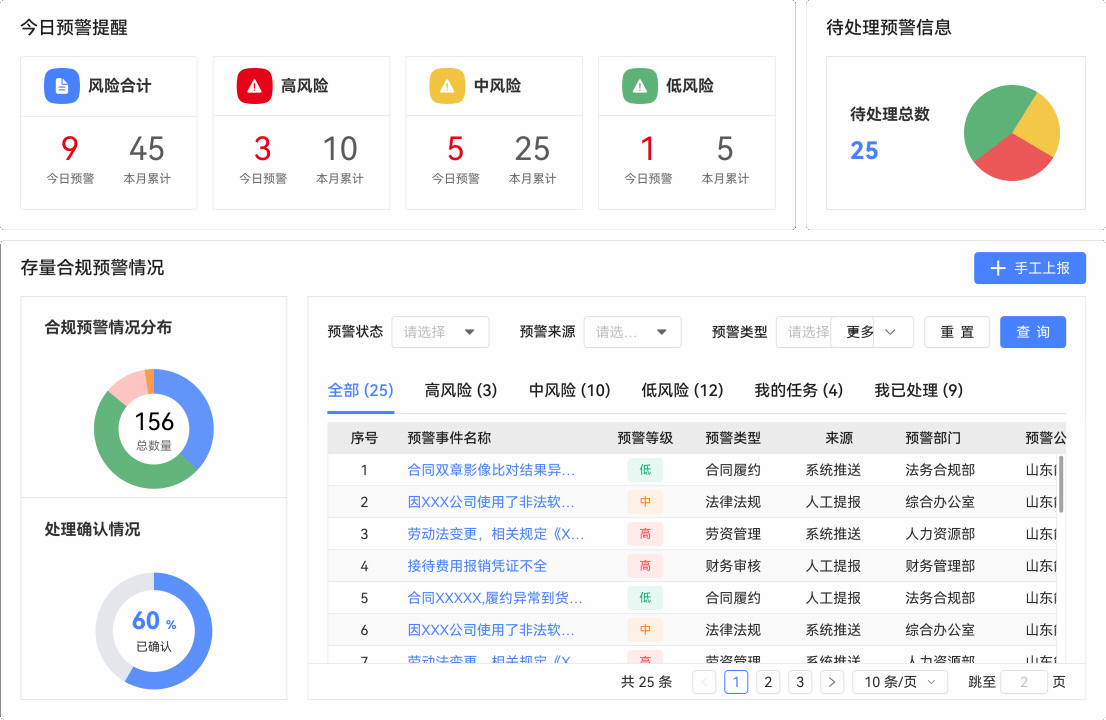1106x720 pixels.
Task: Open the 预警状态 dropdown
Action: [440, 332]
